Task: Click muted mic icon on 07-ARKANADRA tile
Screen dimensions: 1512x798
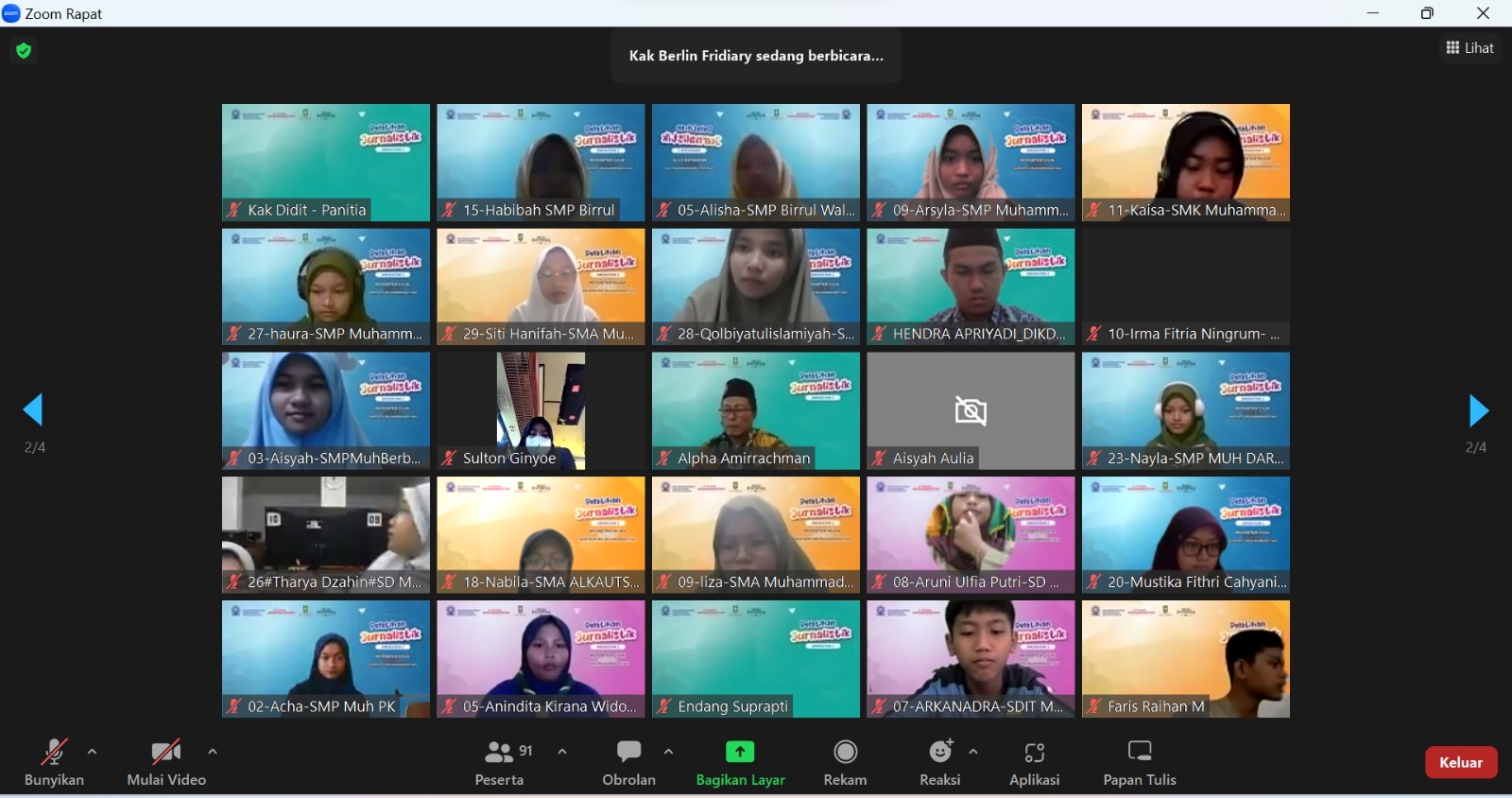Action: (x=880, y=706)
